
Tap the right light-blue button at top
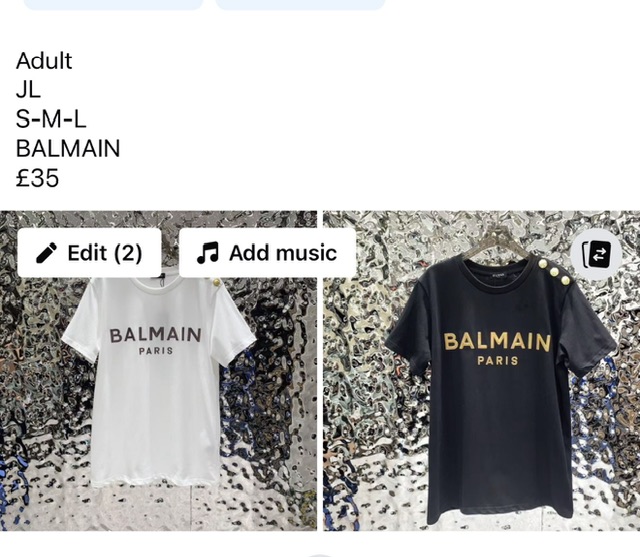point(300,4)
